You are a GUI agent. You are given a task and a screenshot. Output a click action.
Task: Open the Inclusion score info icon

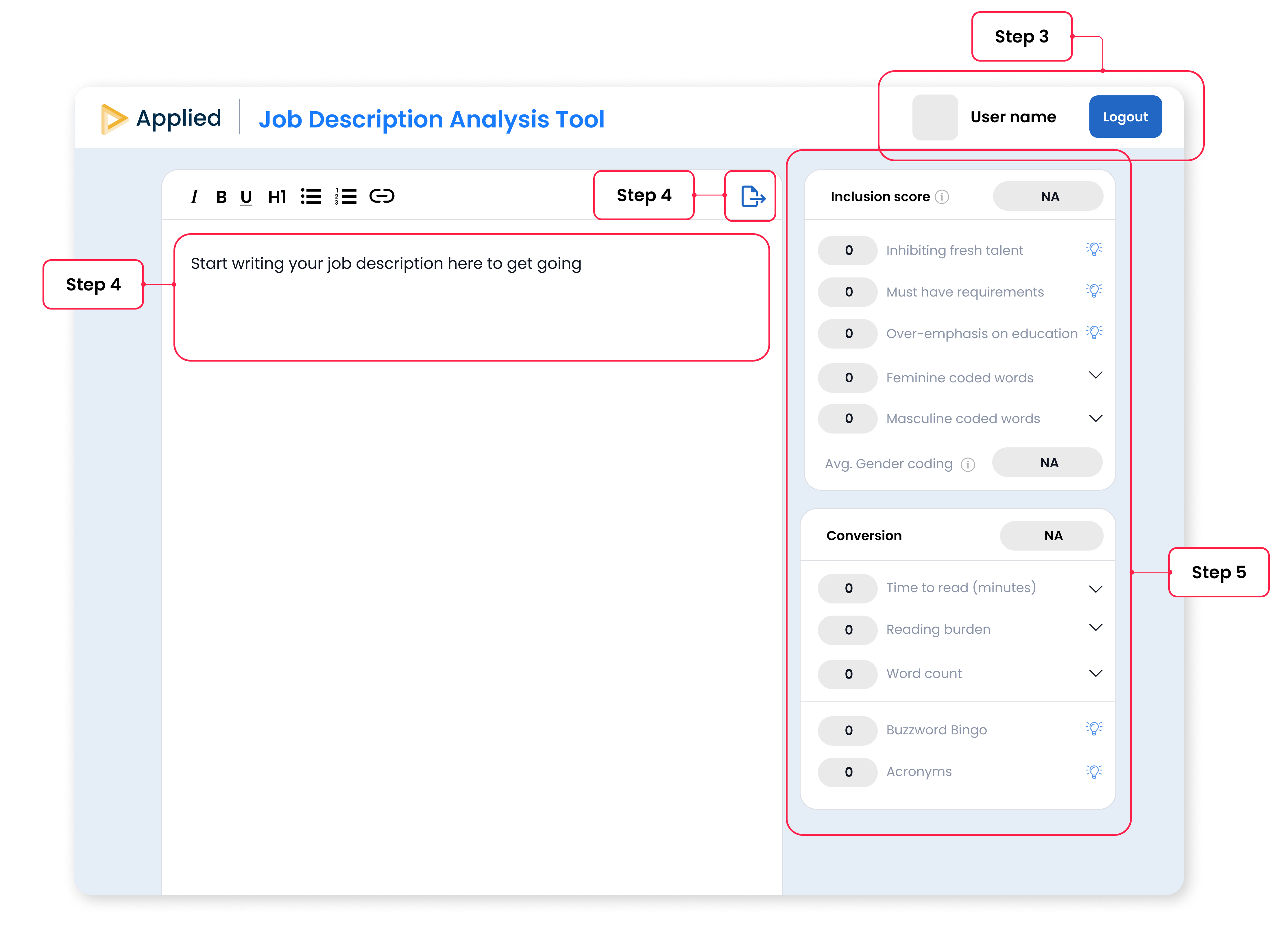942,197
